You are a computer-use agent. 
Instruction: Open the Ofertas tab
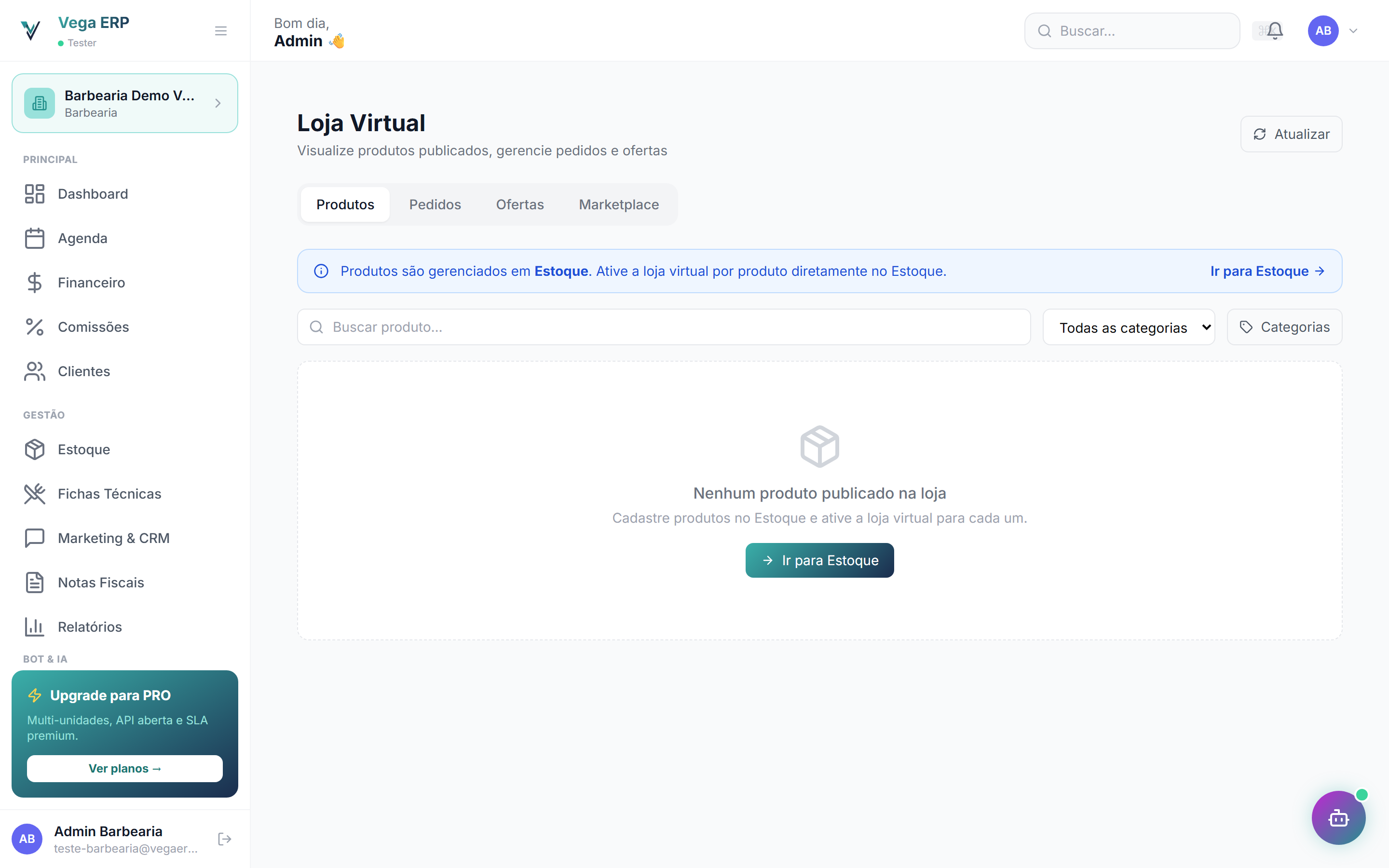click(519, 204)
